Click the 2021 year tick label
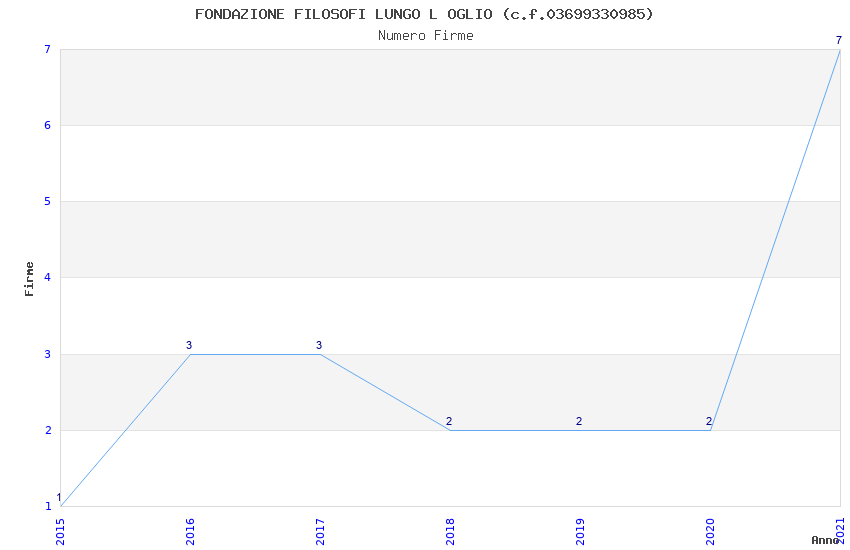Image resolution: width=850 pixels, height=550 pixels. [x=841, y=532]
